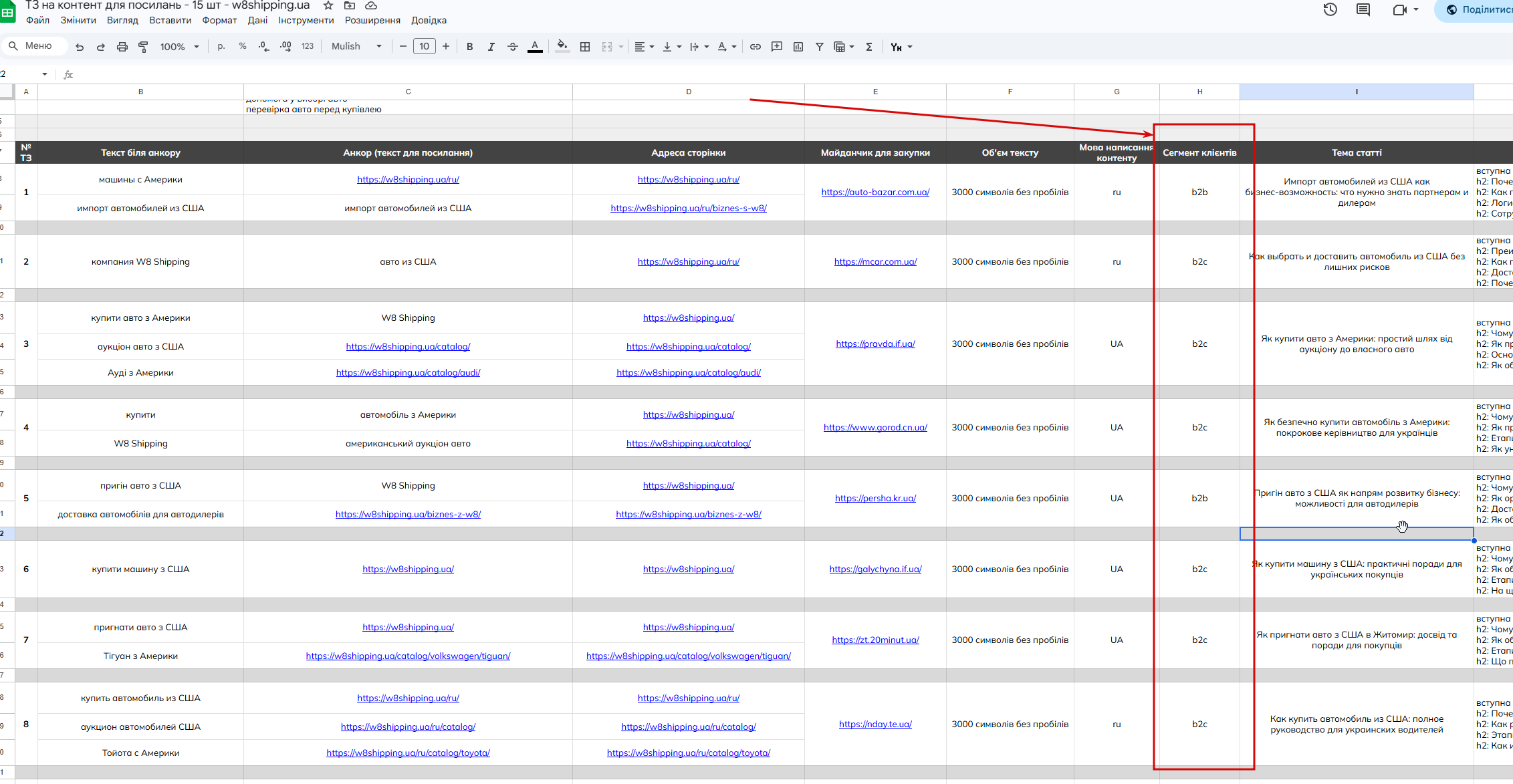Image resolution: width=1513 pixels, height=784 pixels.
Task: Insert a link using toolbar icon
Action: 755,47
